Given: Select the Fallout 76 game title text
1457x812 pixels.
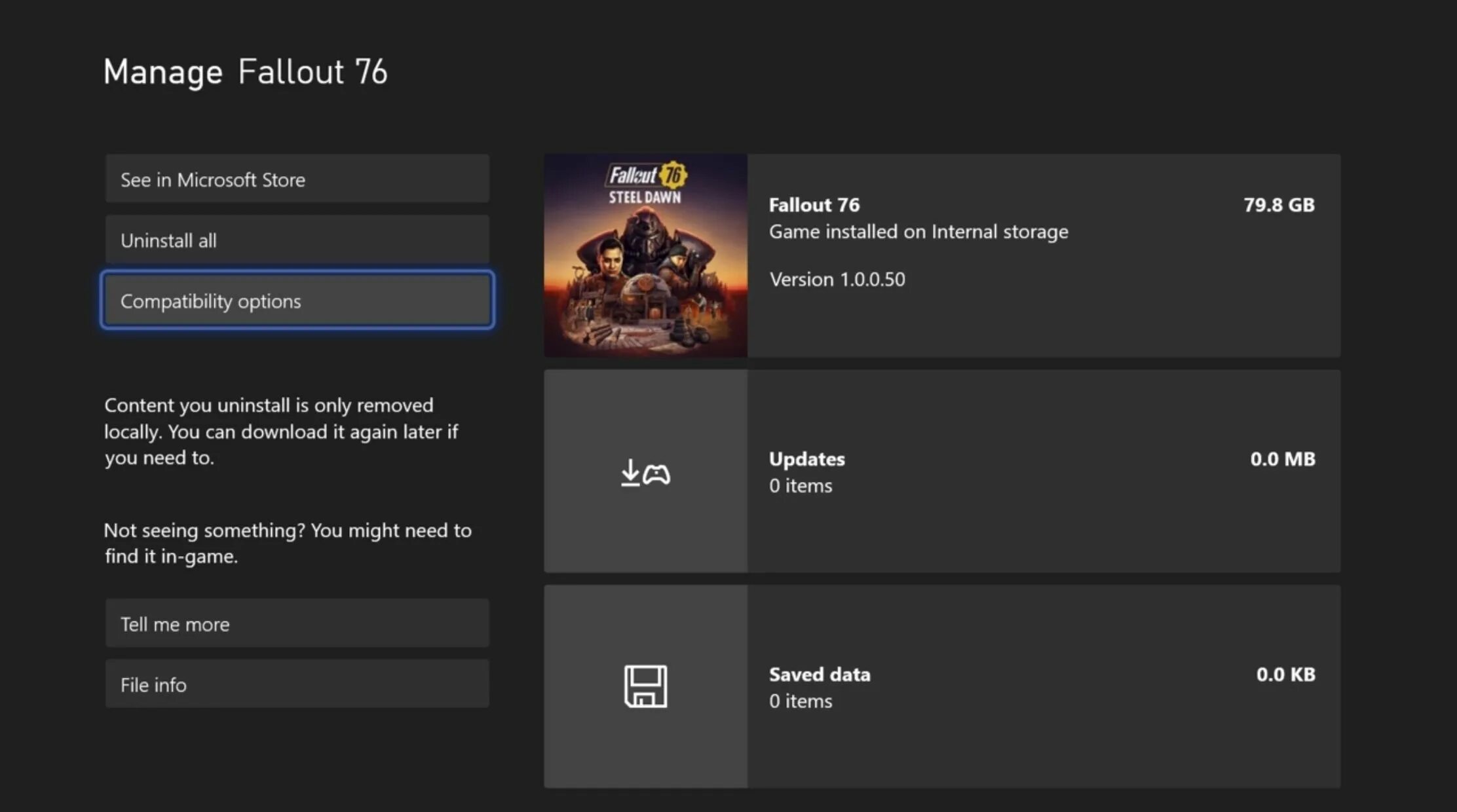Looking at the screenshot, I should click(814, 205).
